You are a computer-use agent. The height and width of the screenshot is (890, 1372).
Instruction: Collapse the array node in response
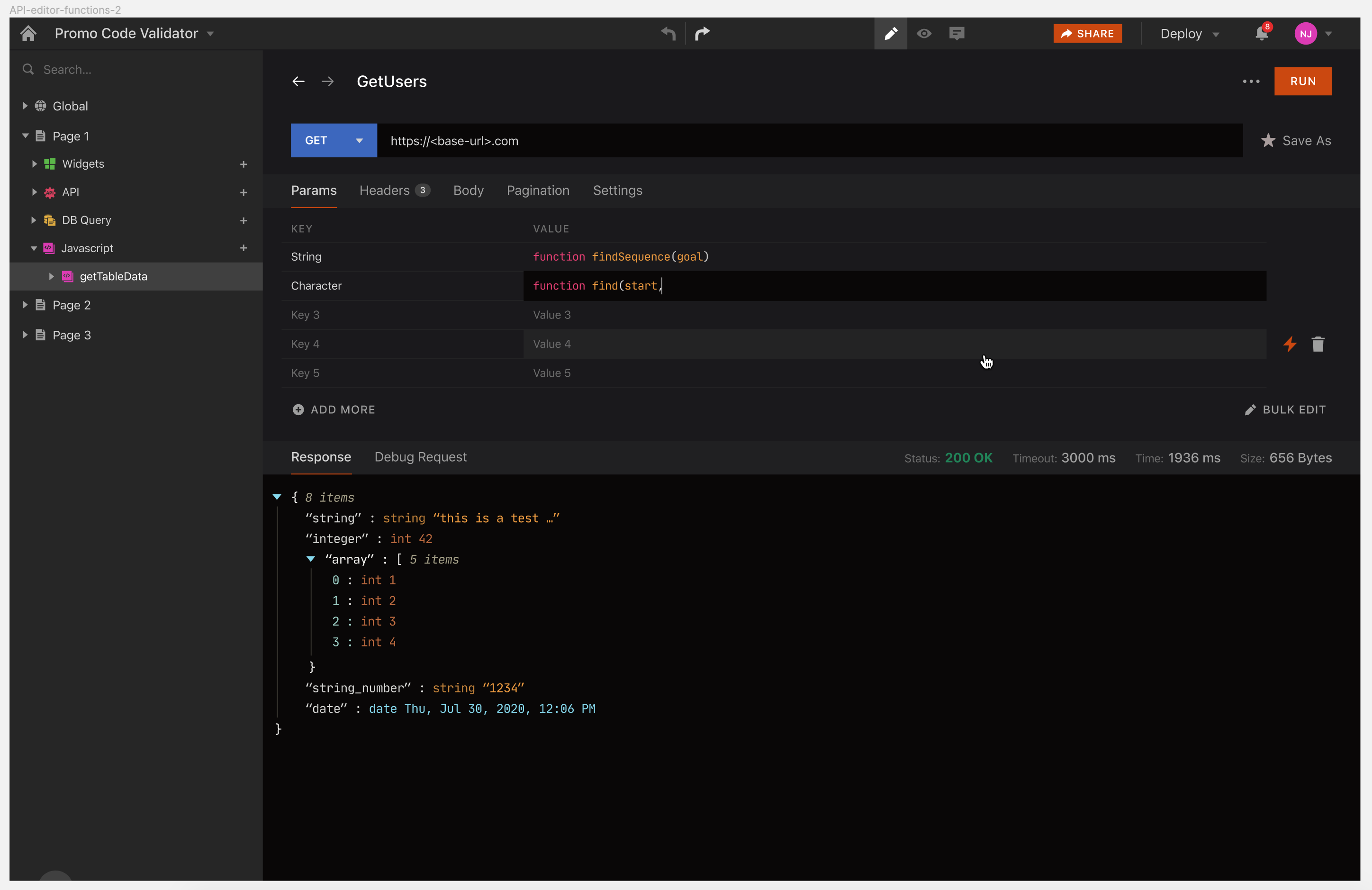[311, 559]
